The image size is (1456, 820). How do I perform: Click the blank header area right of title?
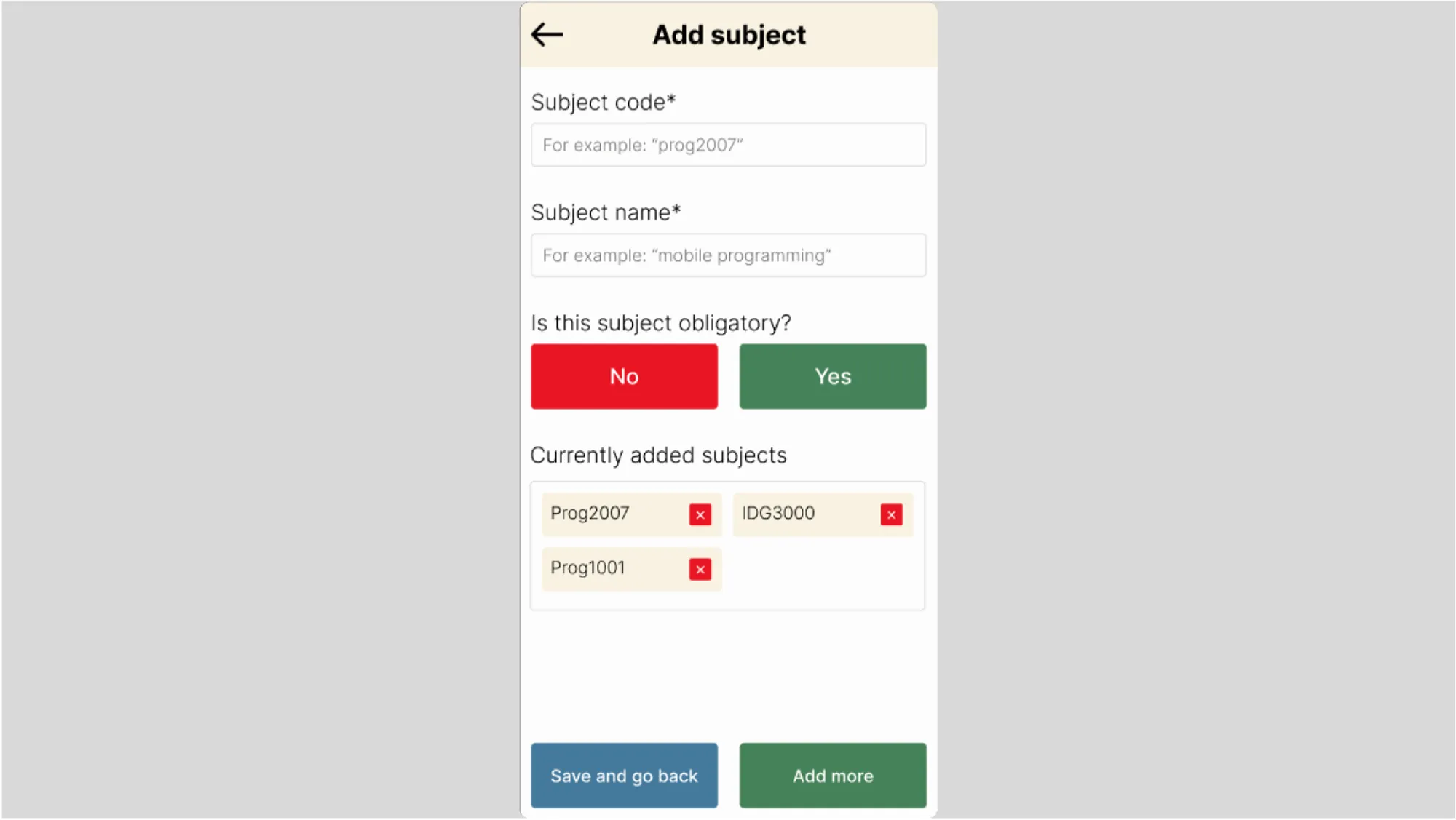click(874, 35)
